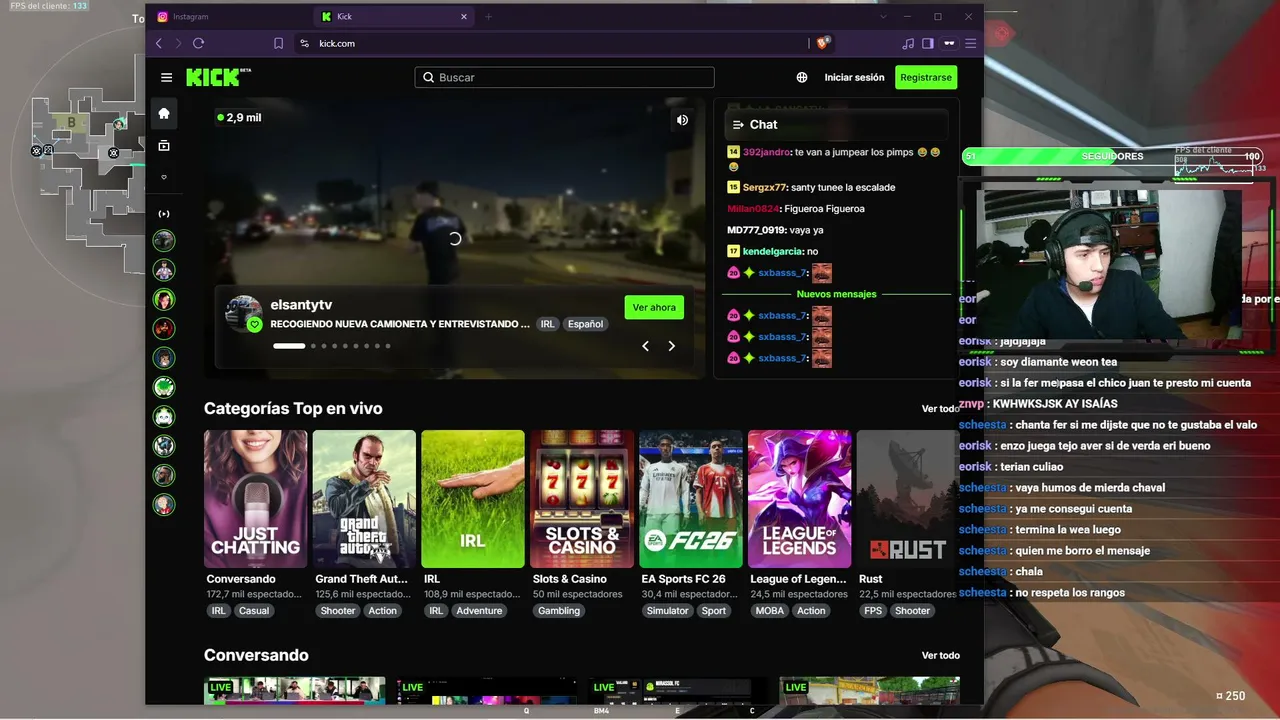The height and width of the screenshot is (720, 1280).
Task: Click the Sport tag under EA Sports FC
Action: (x=714, y=611)
